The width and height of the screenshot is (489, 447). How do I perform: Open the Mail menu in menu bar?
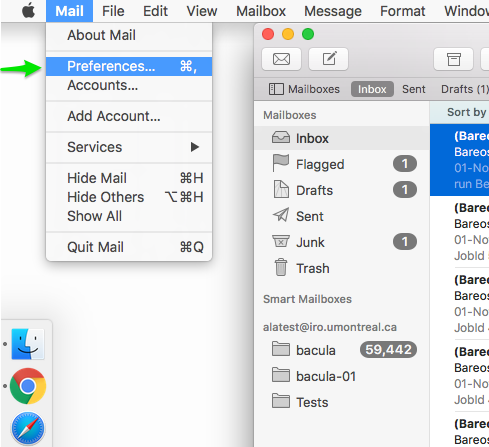(69, 11)
